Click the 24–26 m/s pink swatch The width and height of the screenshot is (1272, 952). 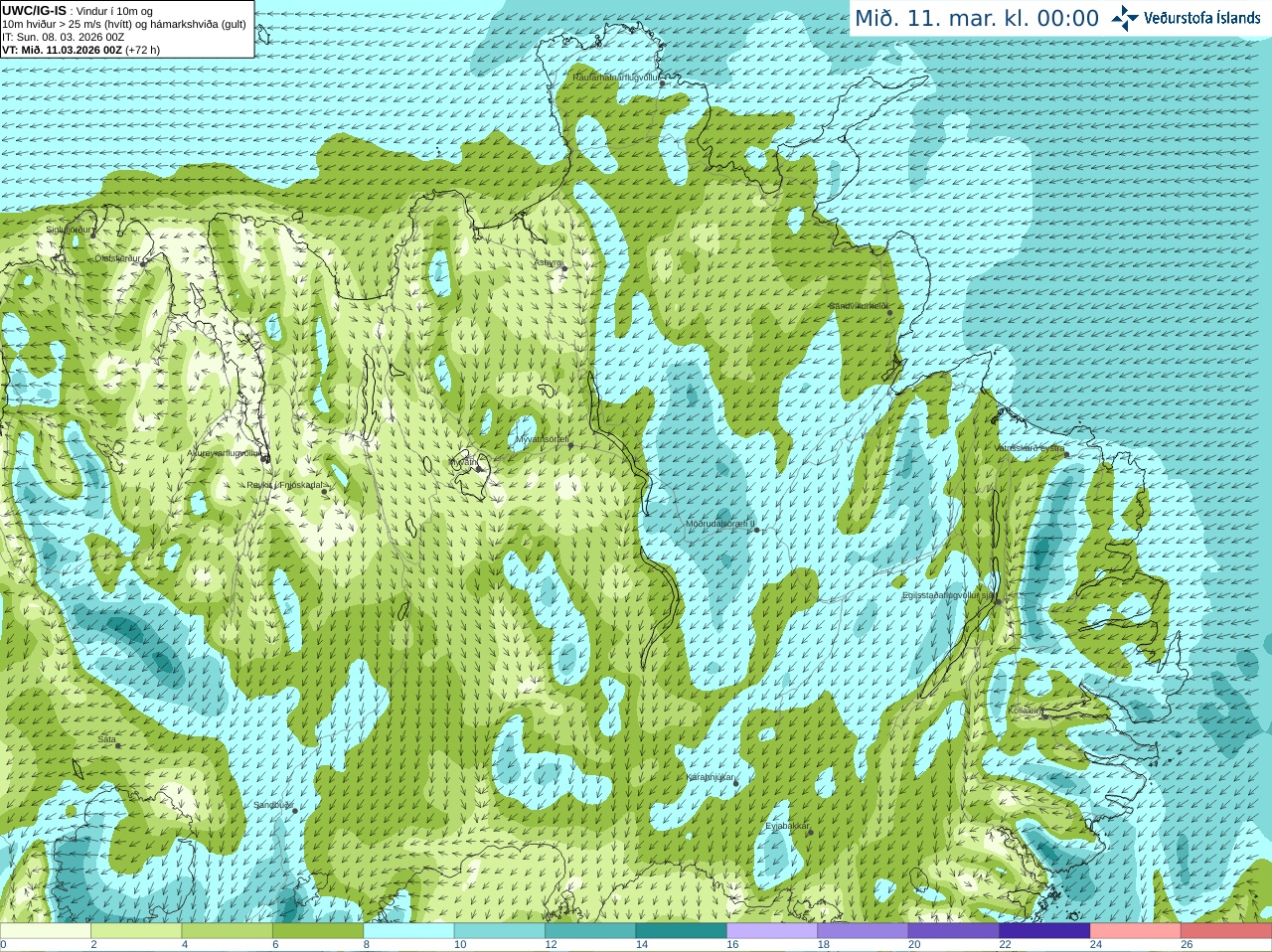coord(1136,931)
